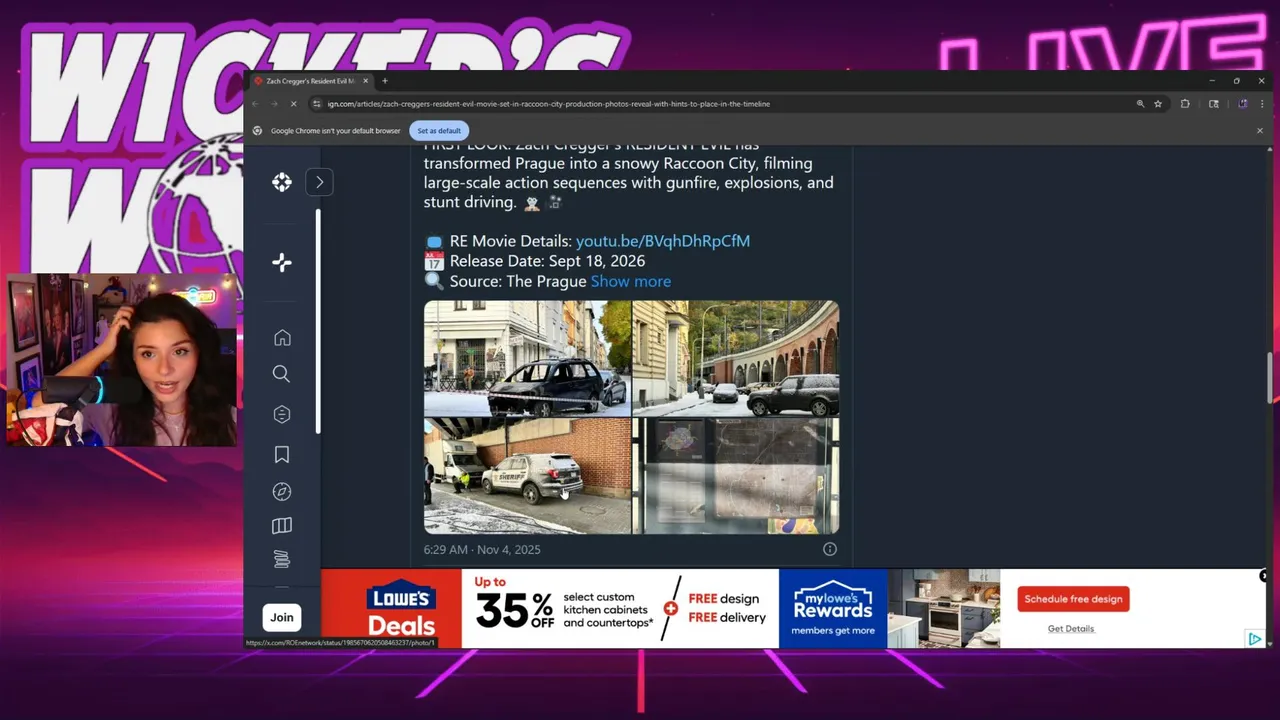Open a new Chrome tab
This screenshot has width=1280, height=720.
pos(385,81)
